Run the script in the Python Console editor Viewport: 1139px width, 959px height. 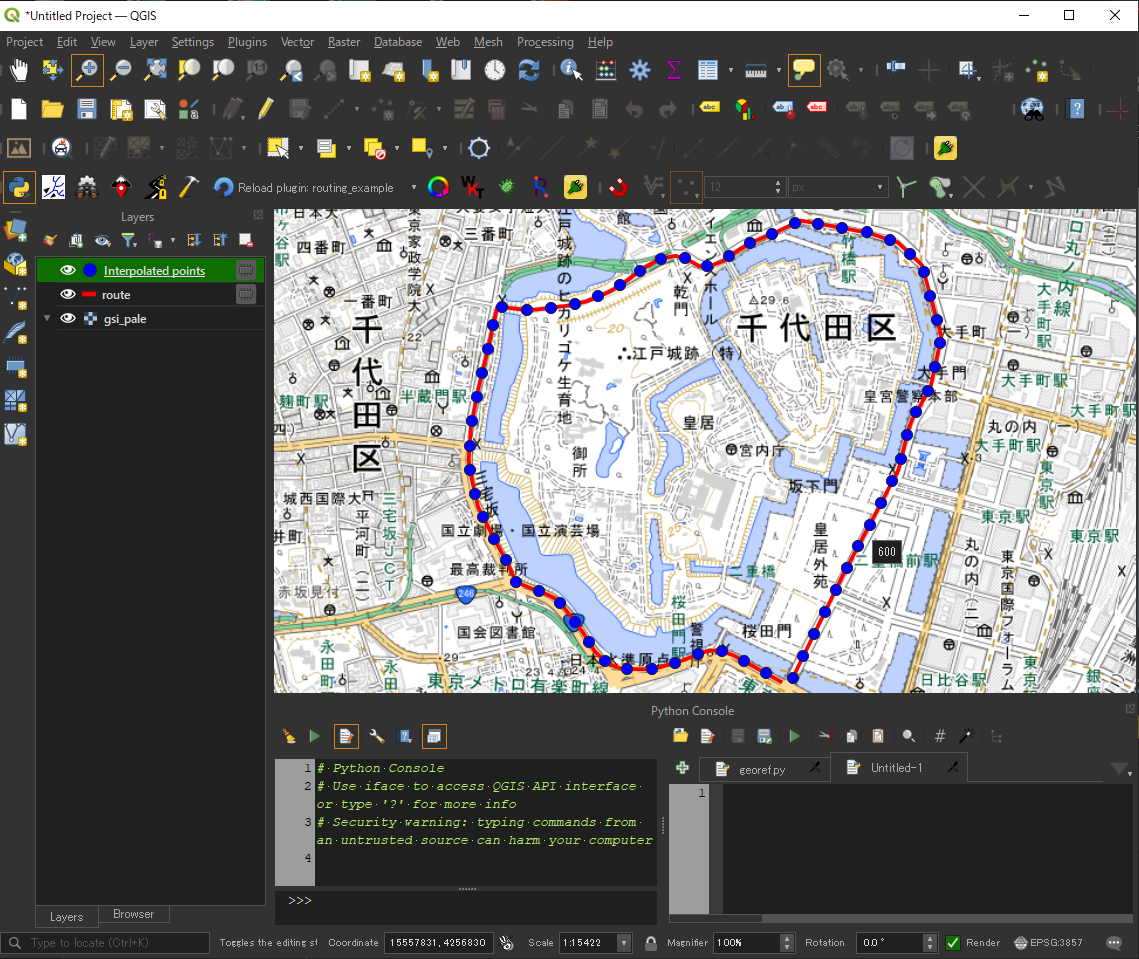tap(795, 736)
